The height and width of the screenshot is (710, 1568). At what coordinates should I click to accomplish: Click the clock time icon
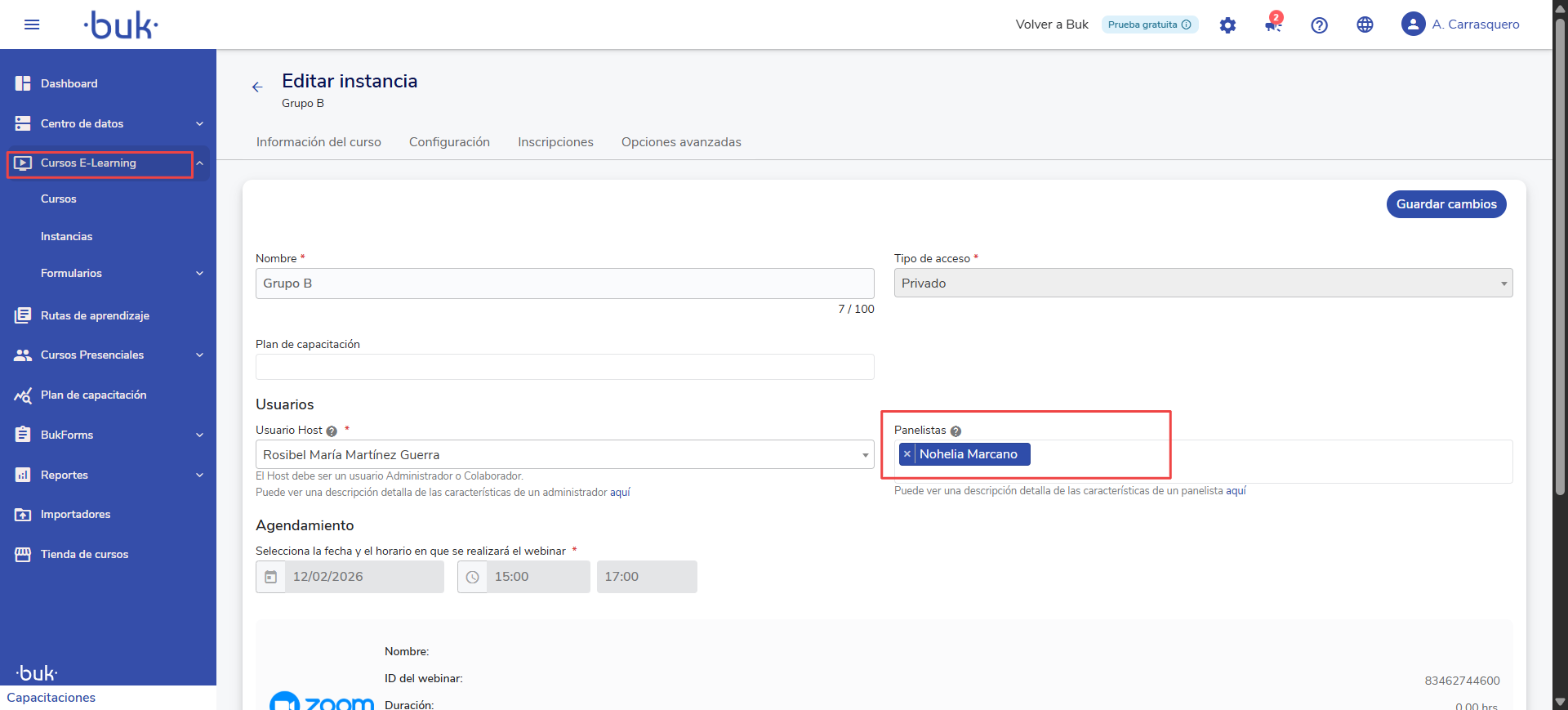coord(472,577)
